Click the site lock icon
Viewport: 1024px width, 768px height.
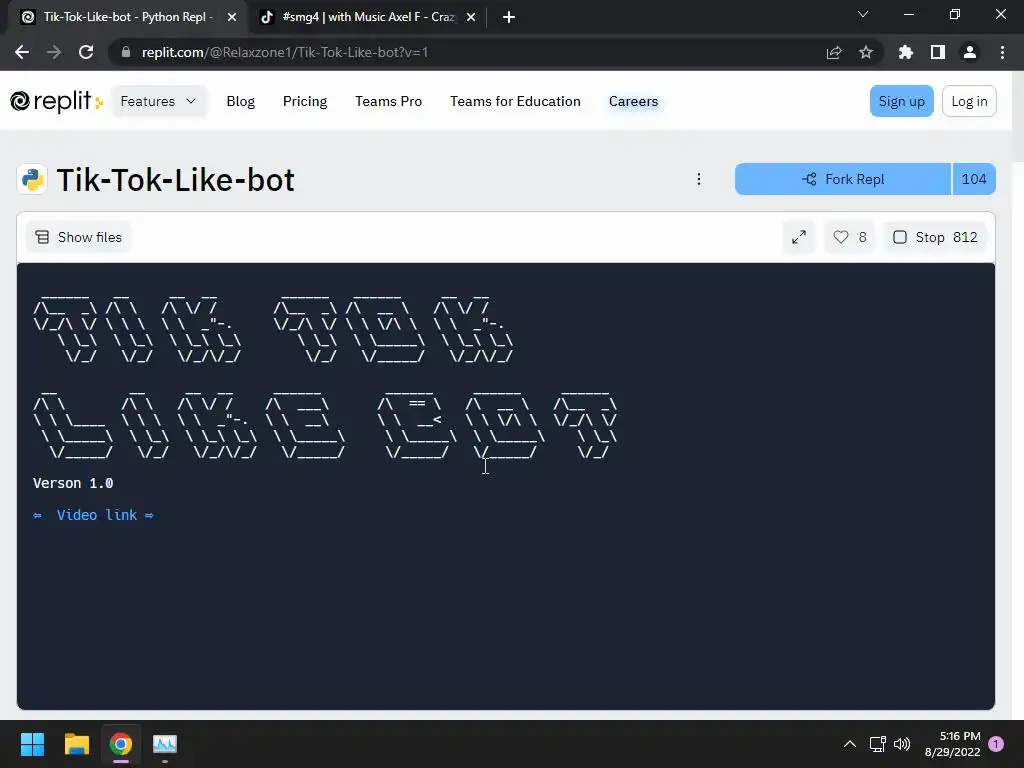(126, 52)
